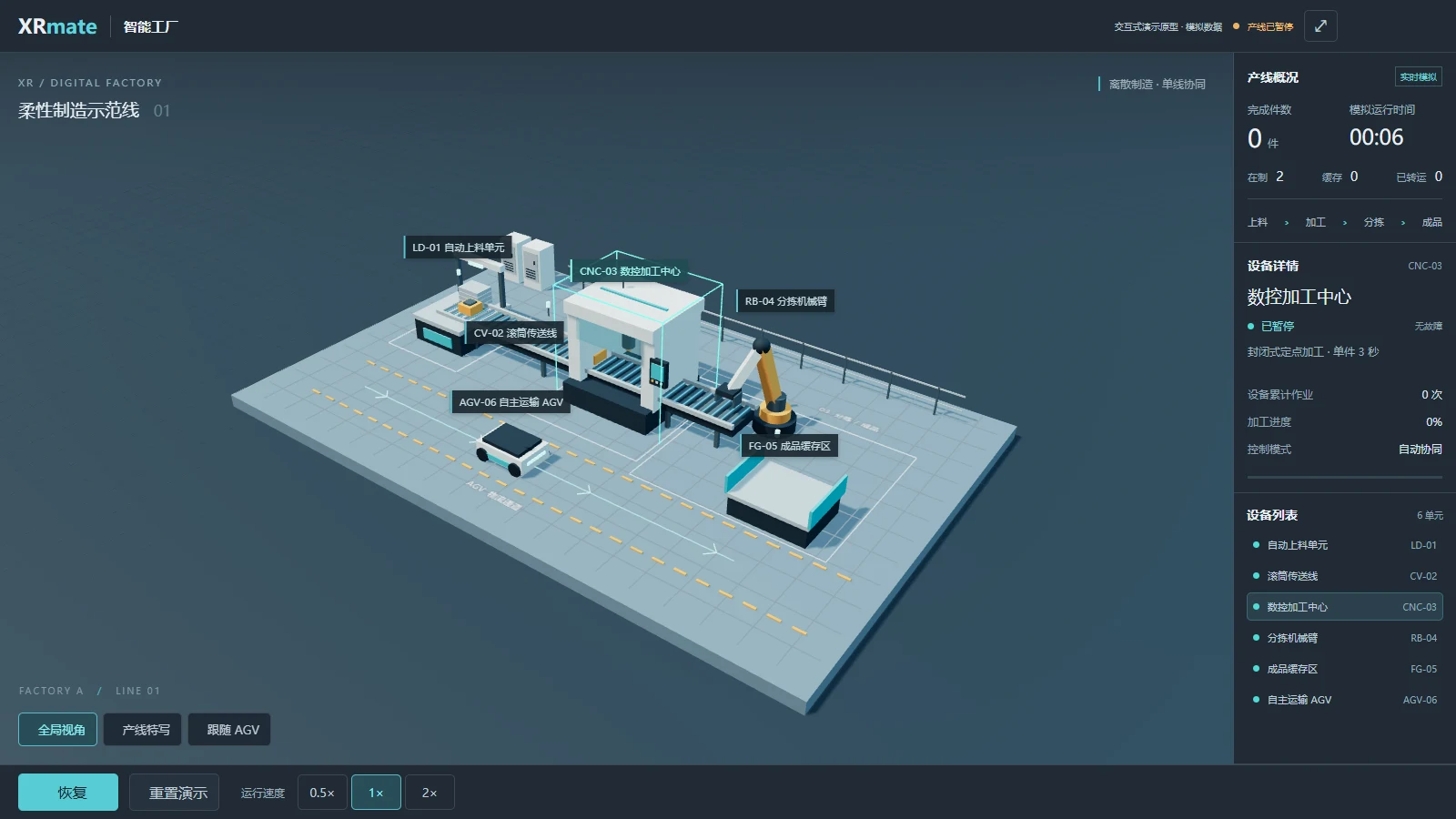The image size is (1456, 819).
Task: Click the 分拣 process step
Action: tap(1374, 222)
